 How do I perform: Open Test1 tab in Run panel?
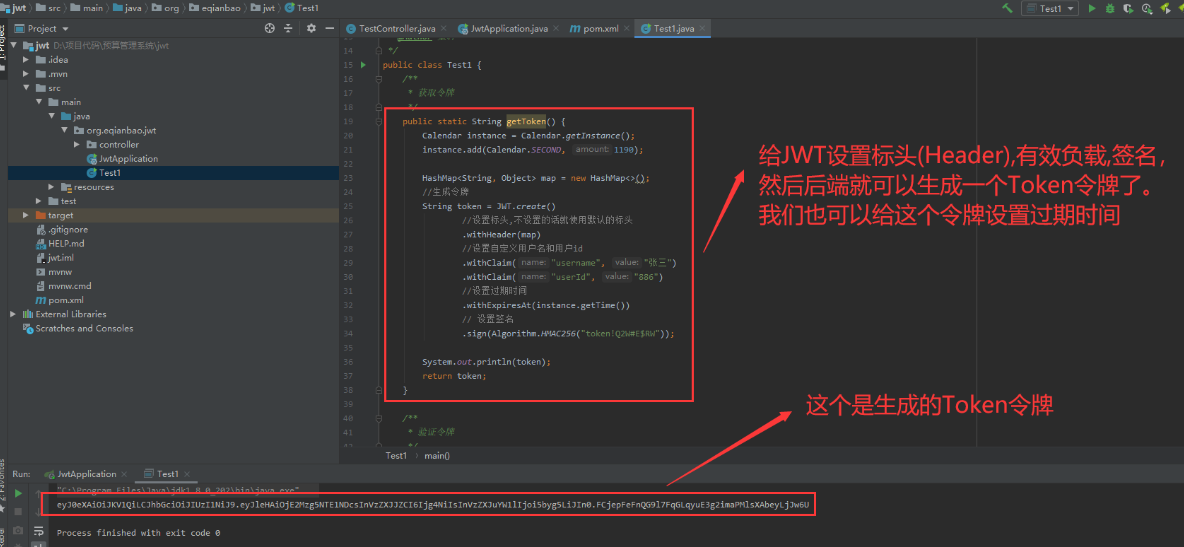162,474
